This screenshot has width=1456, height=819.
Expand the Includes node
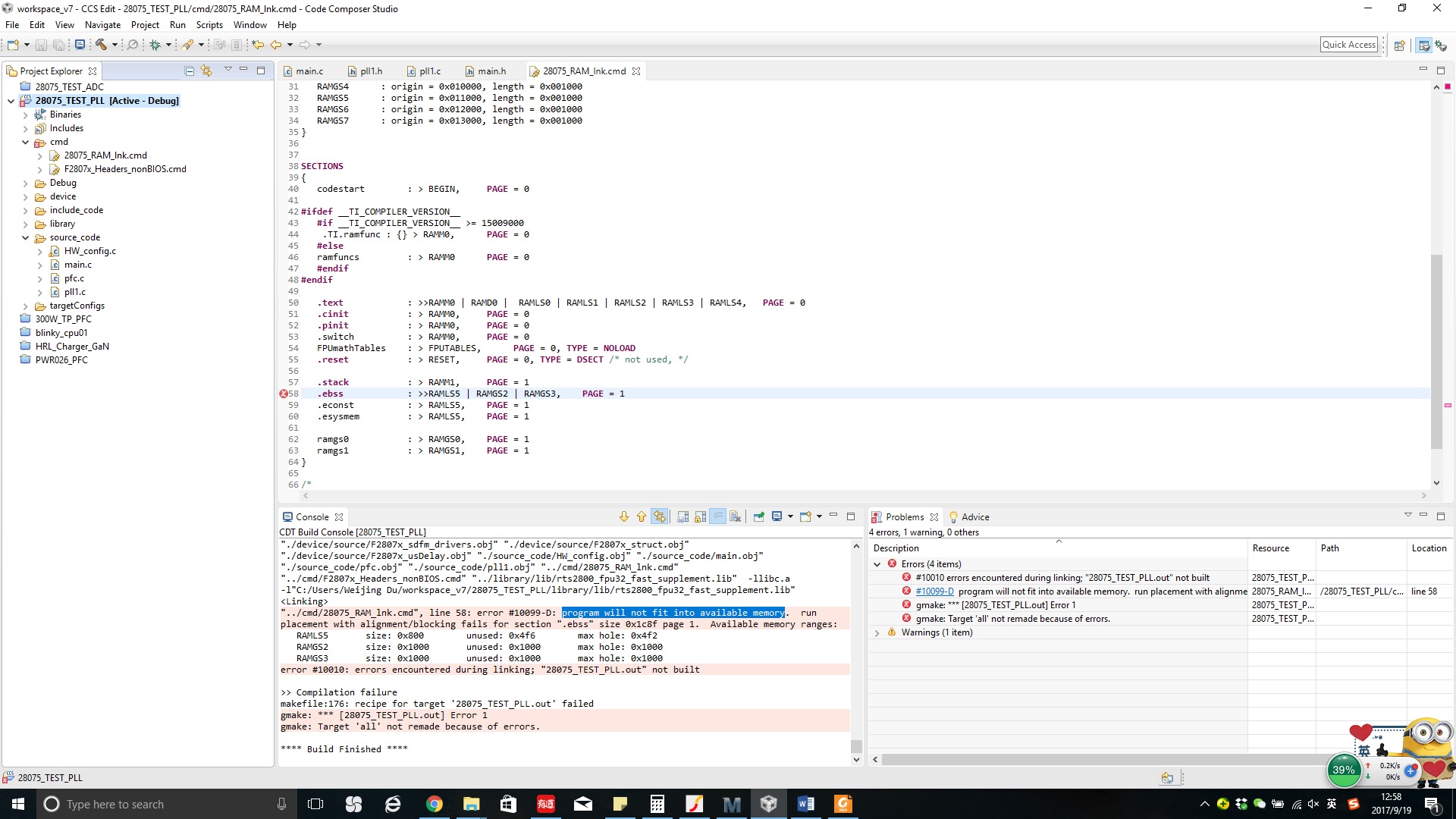(25, 128)
